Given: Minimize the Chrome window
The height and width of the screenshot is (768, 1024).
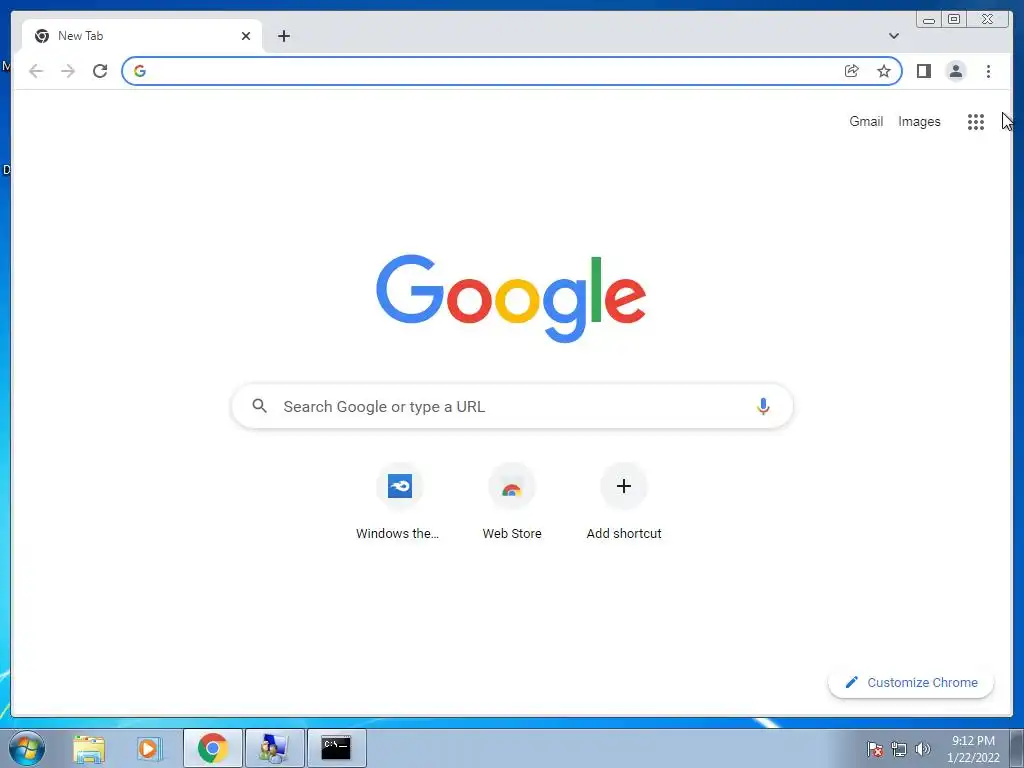Looking at the screenshot, I should (x=929, y=19).
